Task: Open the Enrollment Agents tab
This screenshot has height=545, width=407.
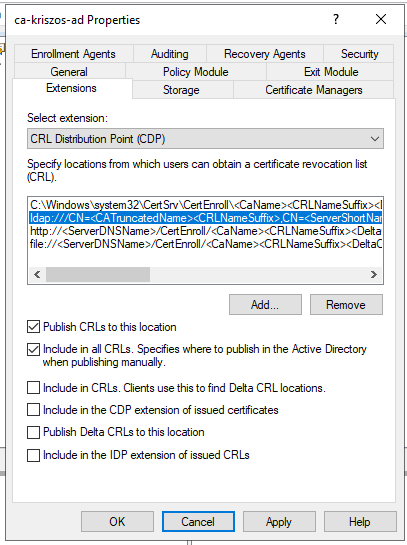Action: pyautogui.click(x=73, y=54)
